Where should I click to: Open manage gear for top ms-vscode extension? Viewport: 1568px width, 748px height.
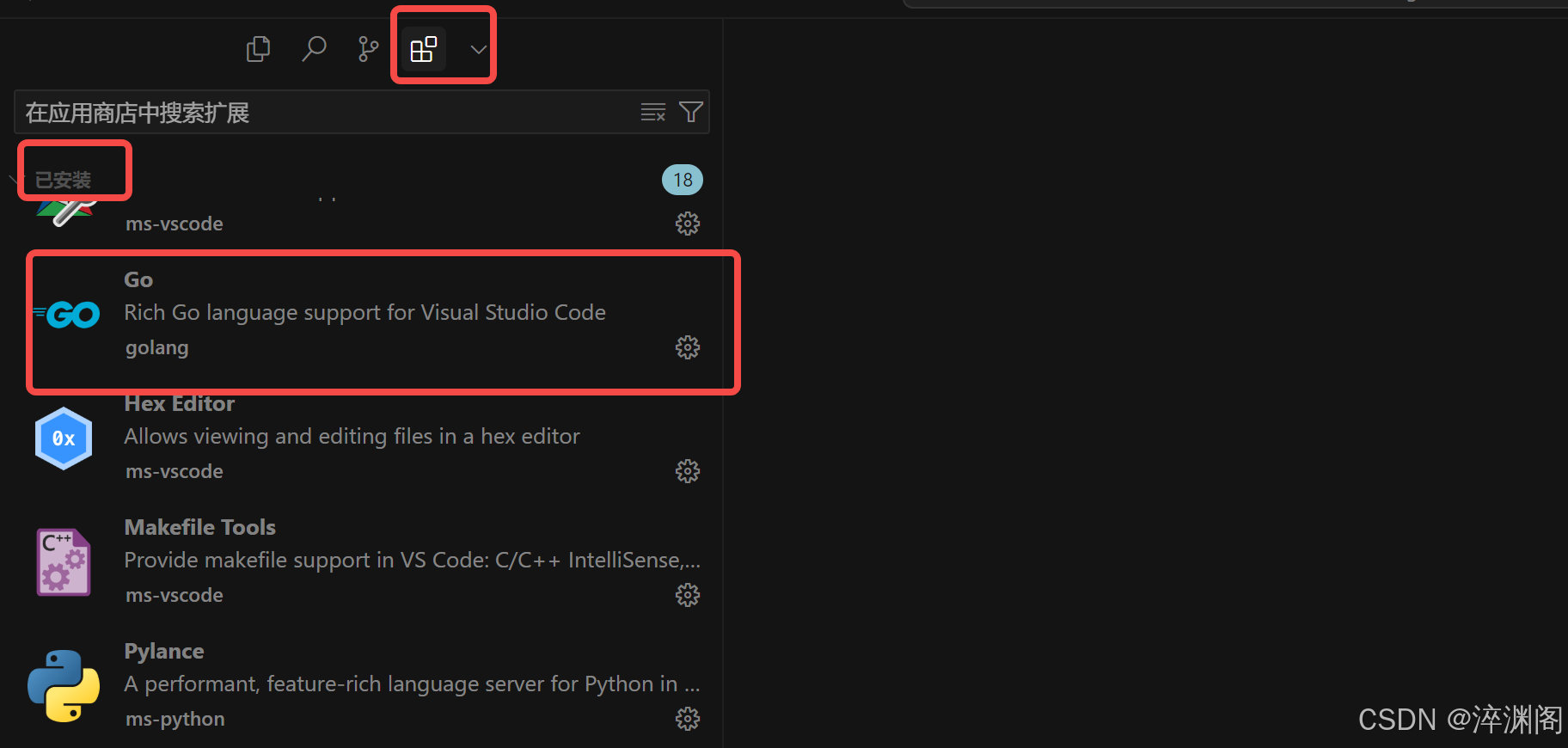coord(688,224)
